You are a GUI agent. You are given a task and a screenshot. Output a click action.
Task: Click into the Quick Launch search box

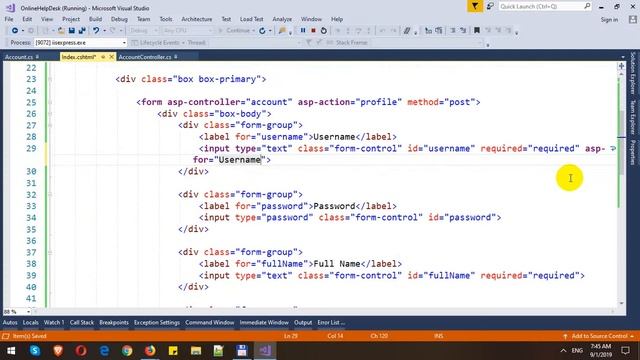[544, 6]
